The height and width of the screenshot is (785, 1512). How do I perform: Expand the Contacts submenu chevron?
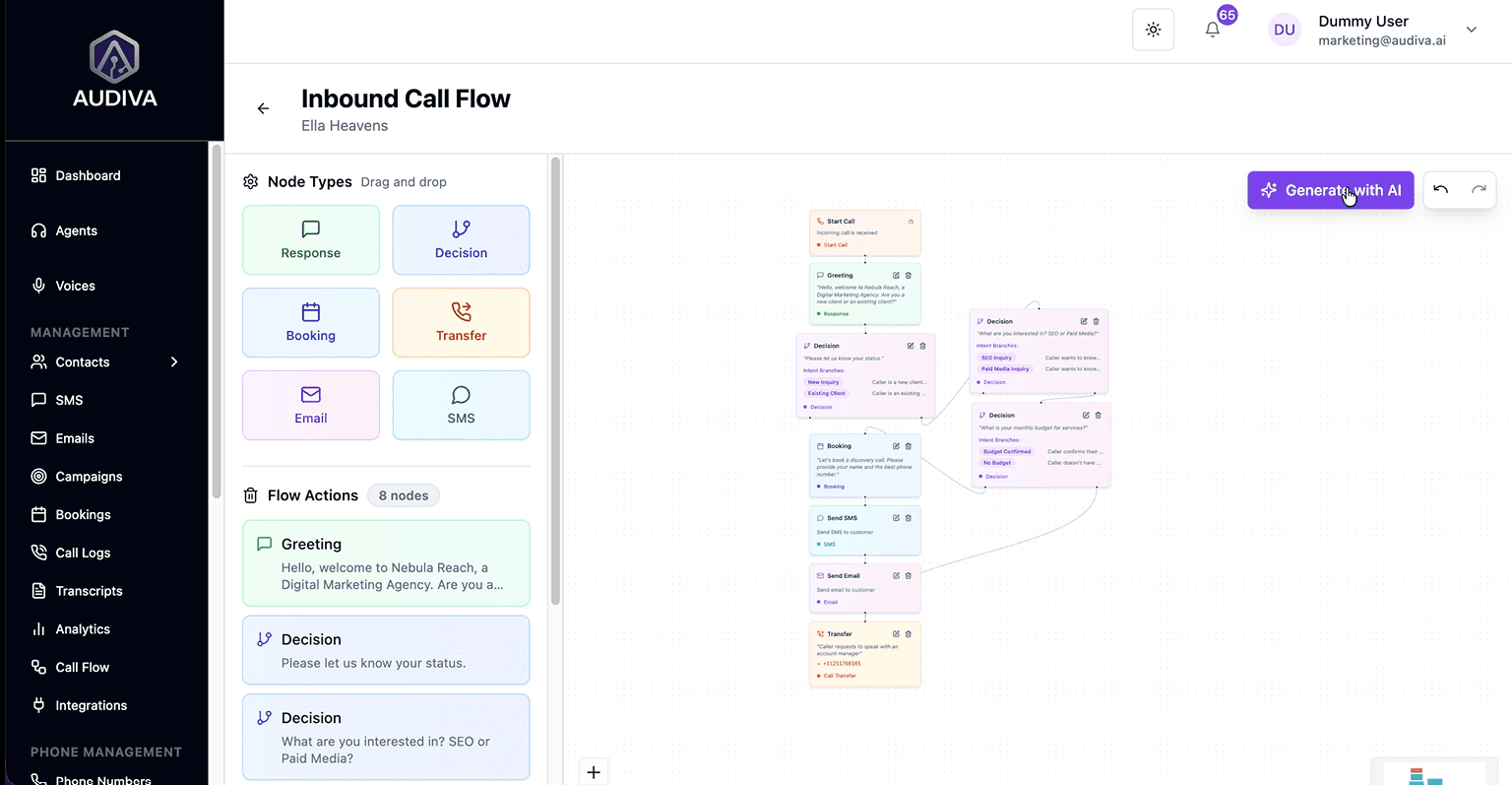pos(174,361)
